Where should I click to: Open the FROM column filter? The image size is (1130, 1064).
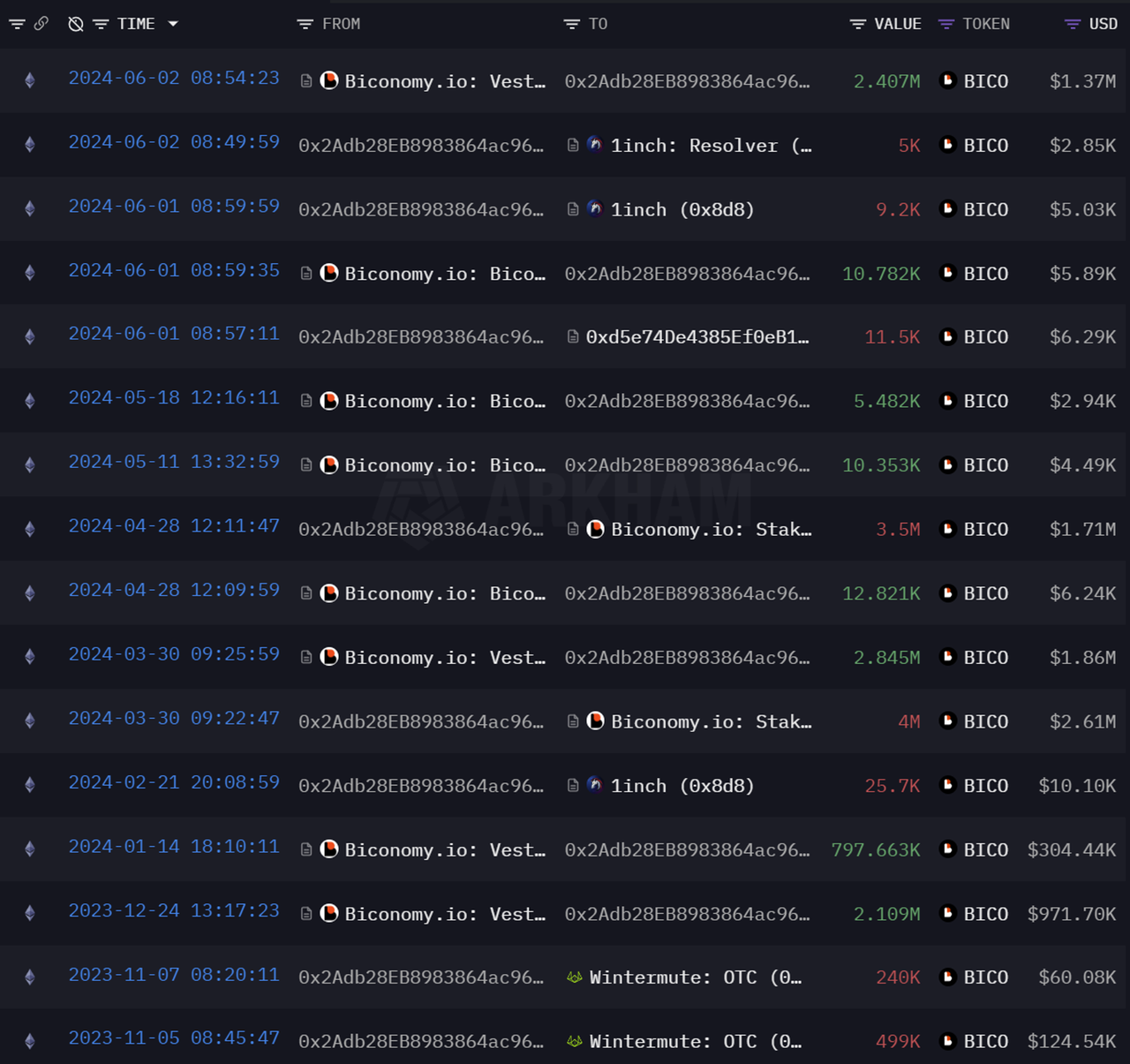[x=305, y=25]
